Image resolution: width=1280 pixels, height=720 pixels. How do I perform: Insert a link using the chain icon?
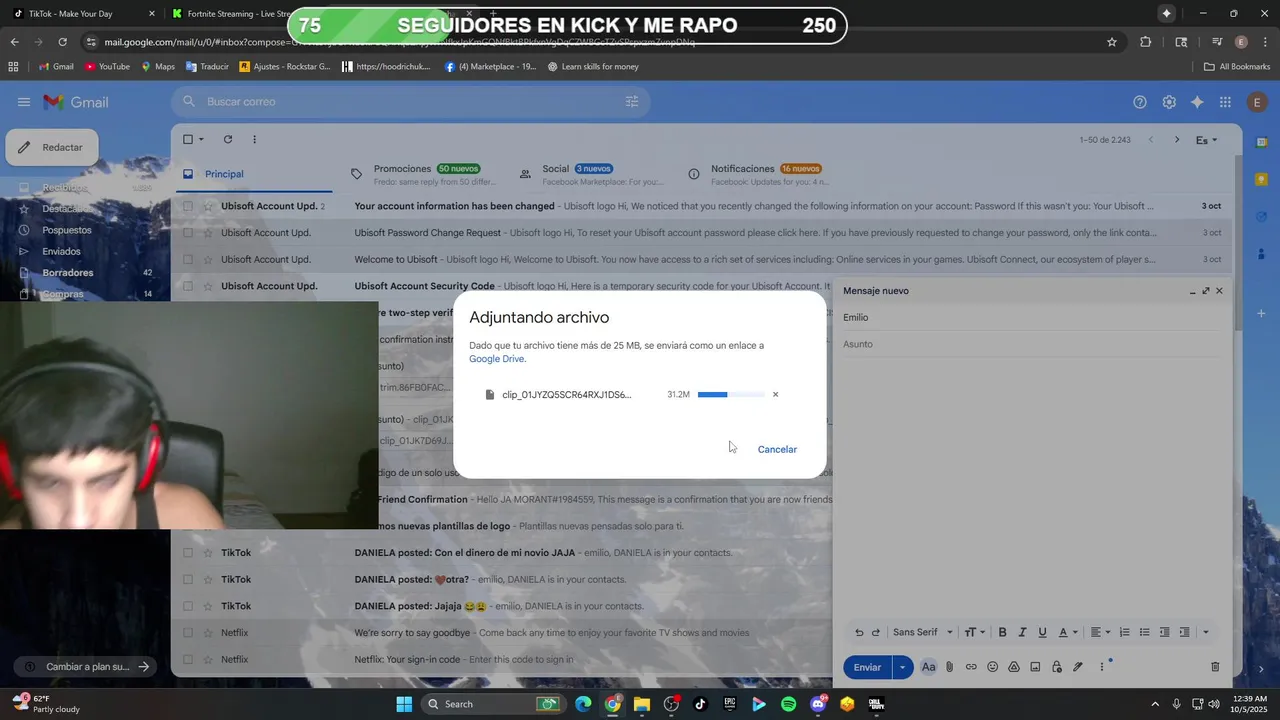[x=971, y=667]
